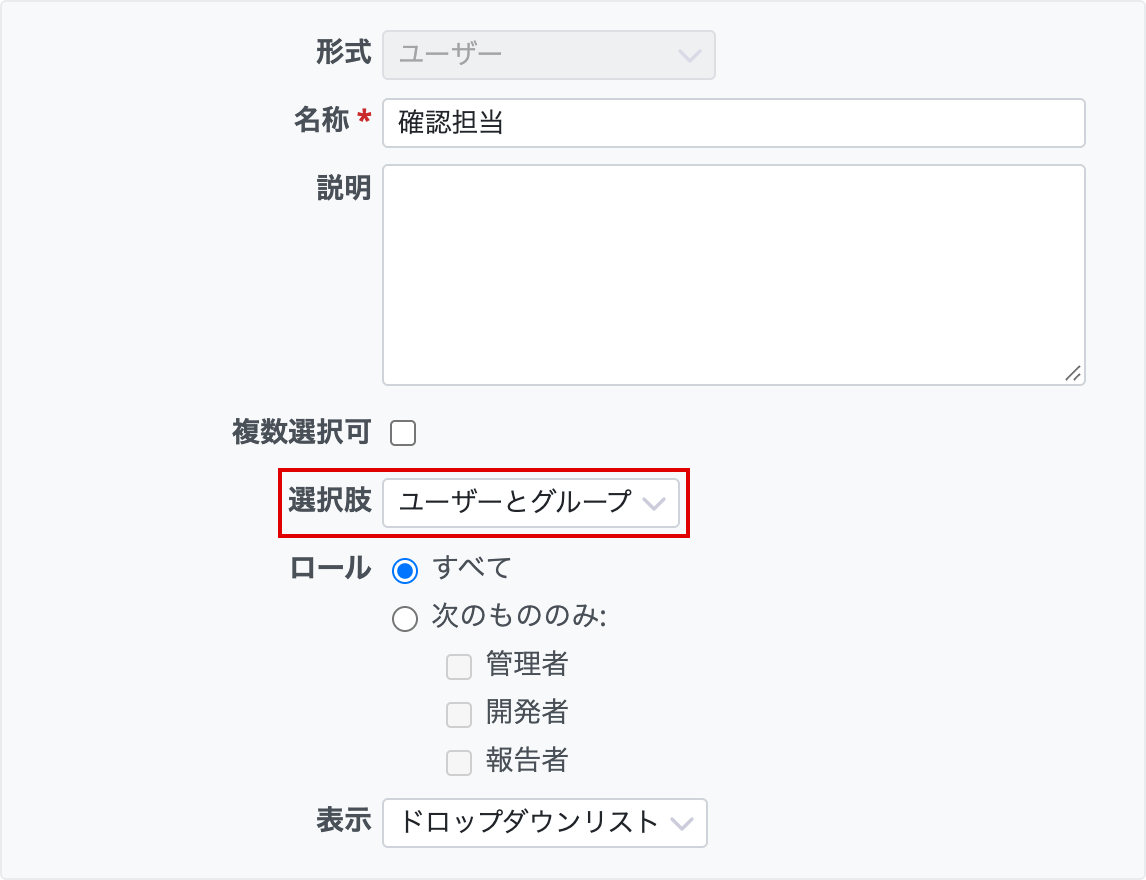Open the 選択肢 ユーザーとグループ dropdown
The height and width of the screenshot is (880, 1146).
pos(531,503)
